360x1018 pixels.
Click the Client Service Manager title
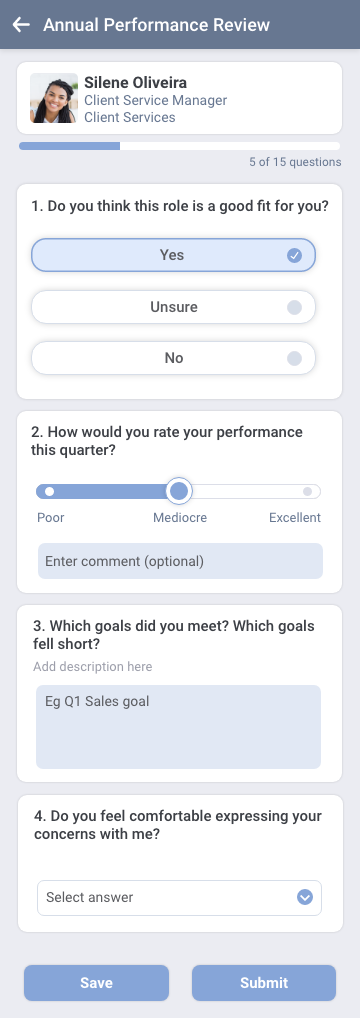pos(156,101)
